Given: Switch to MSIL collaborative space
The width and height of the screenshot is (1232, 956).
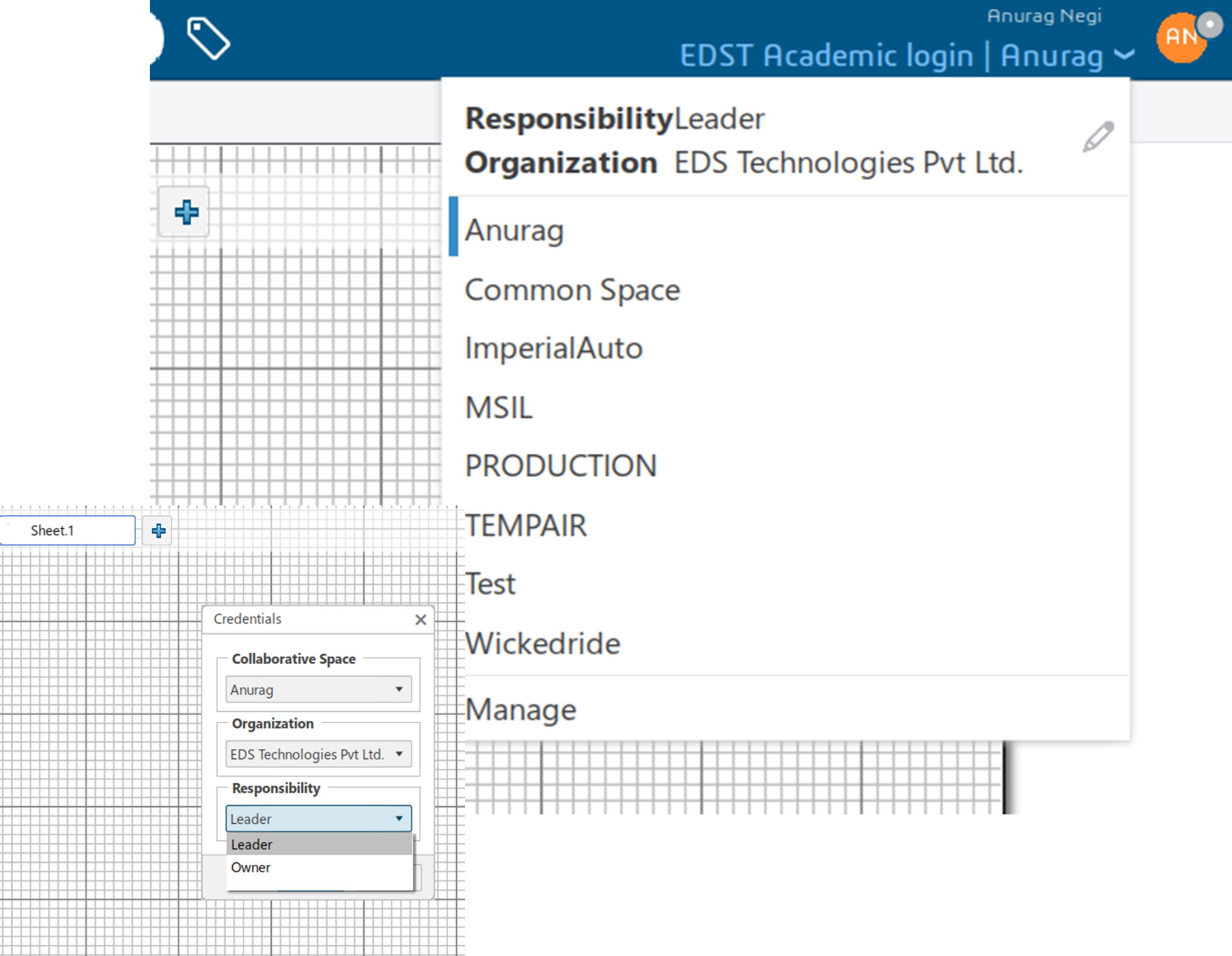Looking at the screenshot, I should click(x=498, y=408).
